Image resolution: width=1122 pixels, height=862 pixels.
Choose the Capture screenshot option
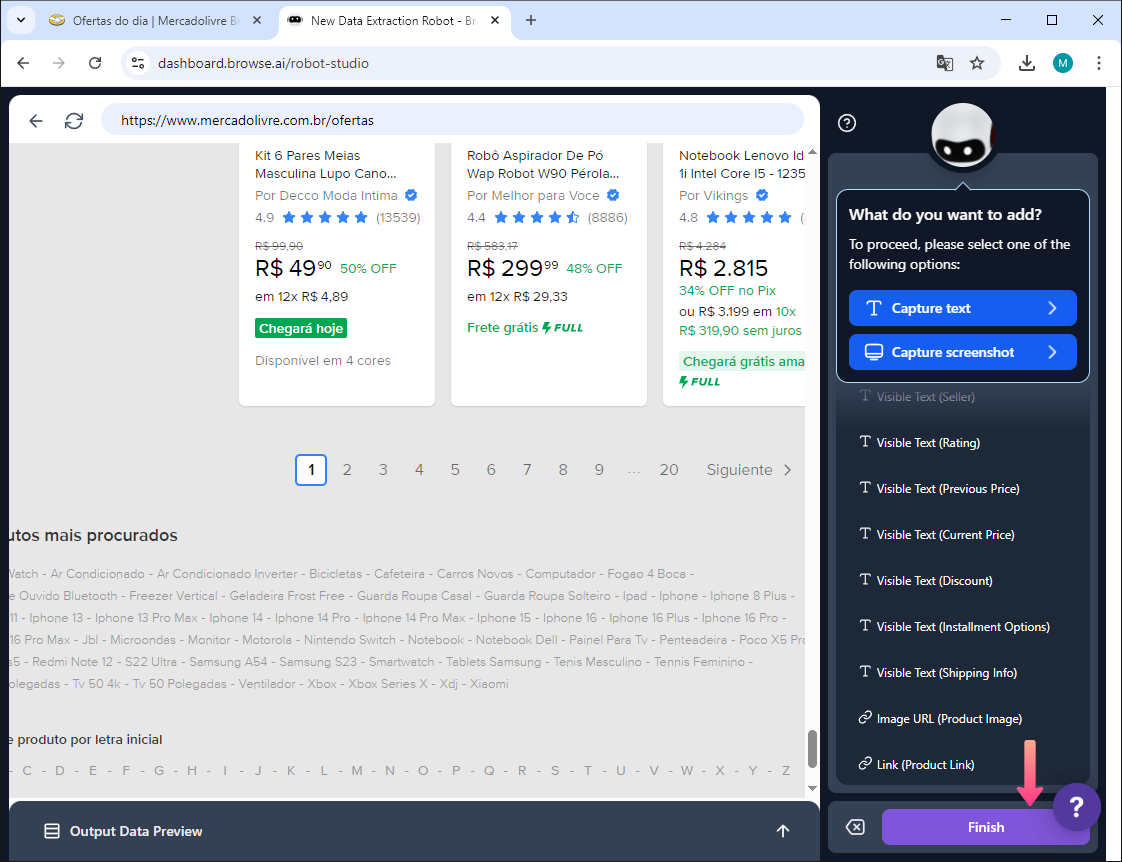(x=962, y=352)
